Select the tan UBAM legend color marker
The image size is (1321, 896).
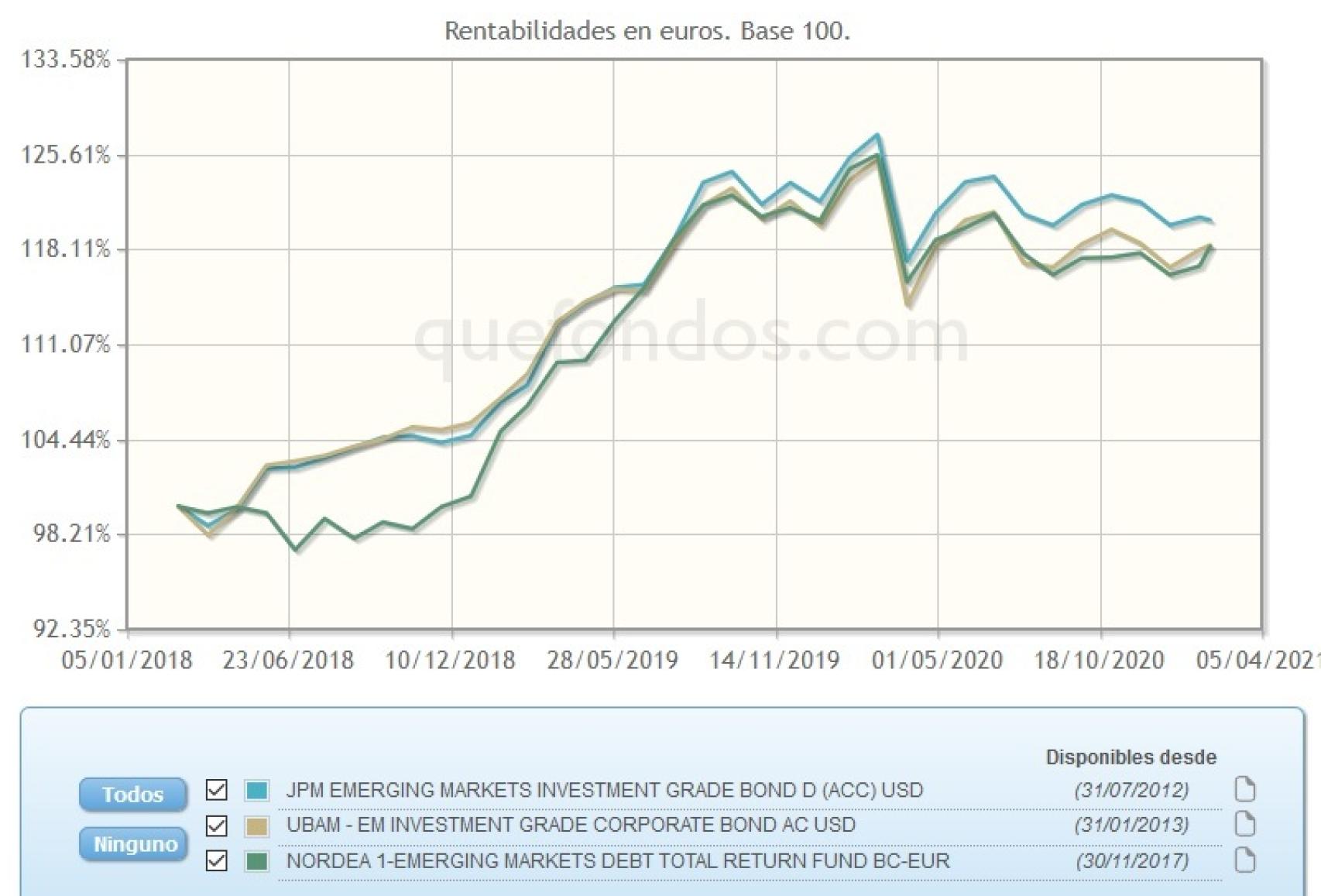[x=256, y=825]
